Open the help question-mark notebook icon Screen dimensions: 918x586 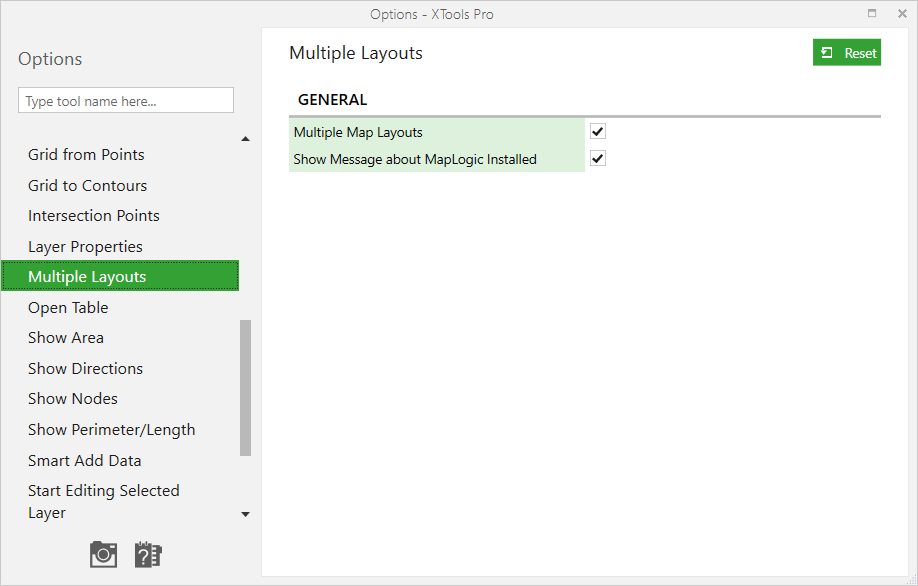(148, 554)
